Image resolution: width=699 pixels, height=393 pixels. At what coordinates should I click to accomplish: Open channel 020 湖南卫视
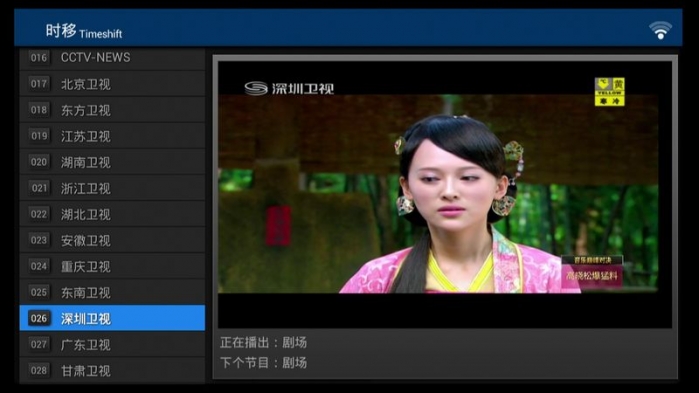click(112, 162)
